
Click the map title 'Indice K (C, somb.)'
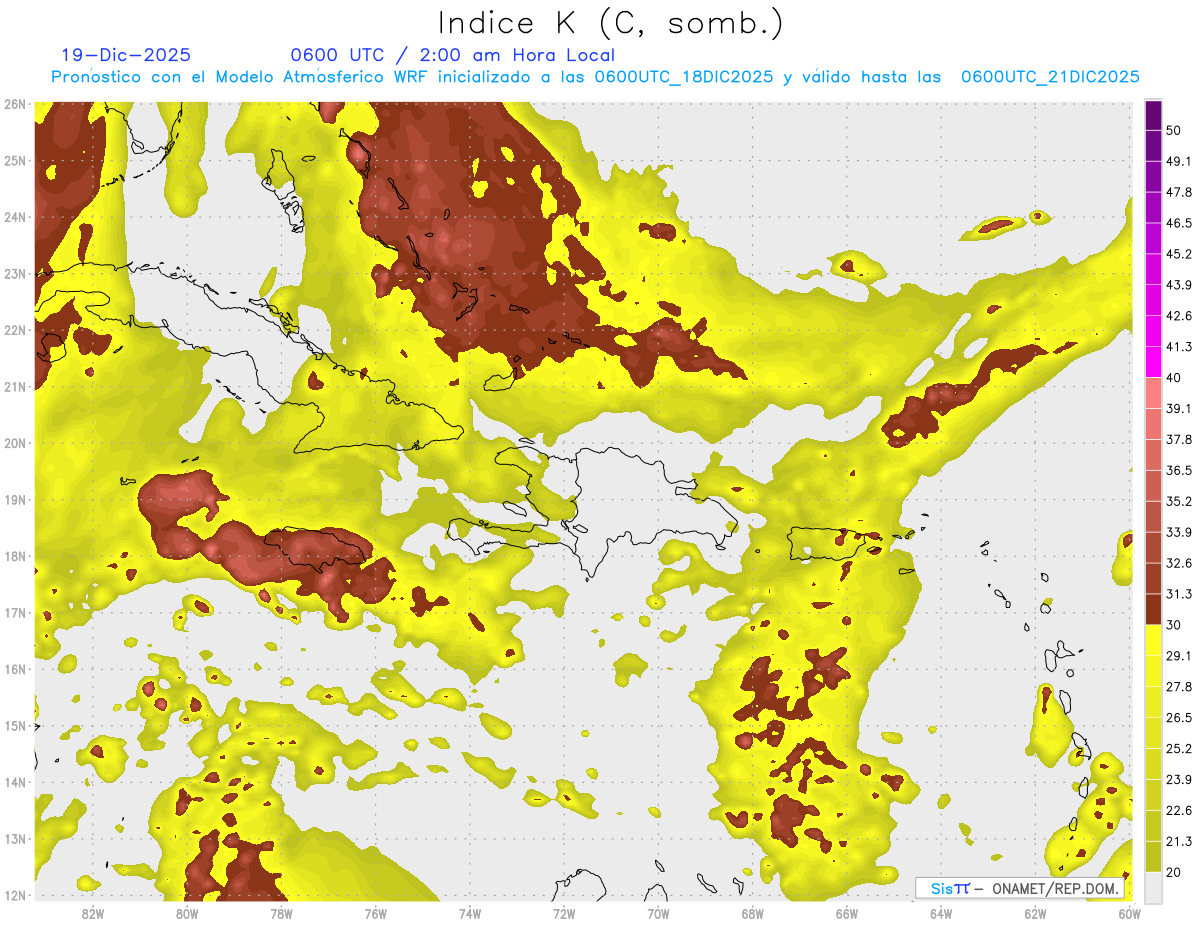coord(611,23)
